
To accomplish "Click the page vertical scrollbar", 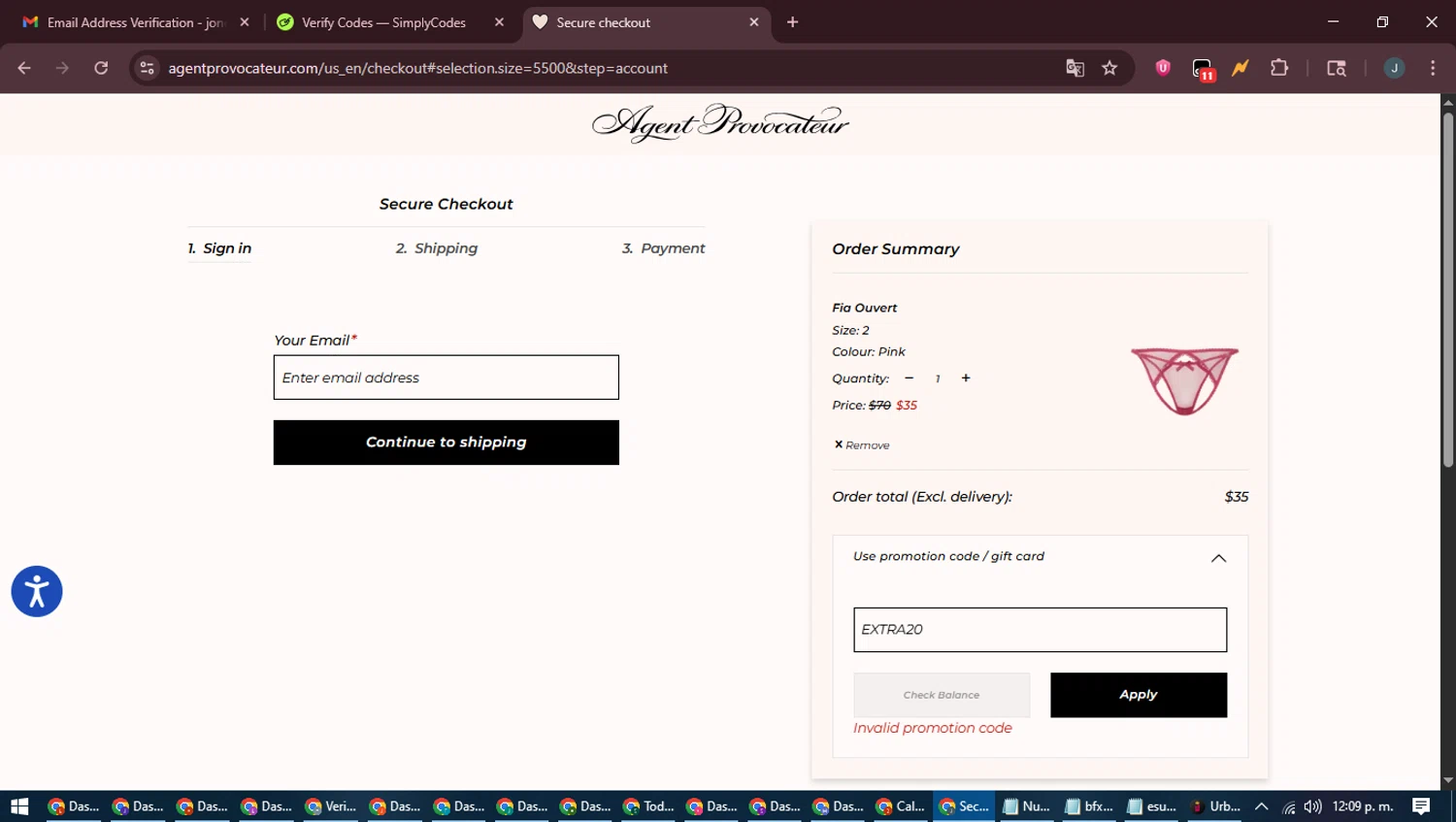I will point(1447,291).
